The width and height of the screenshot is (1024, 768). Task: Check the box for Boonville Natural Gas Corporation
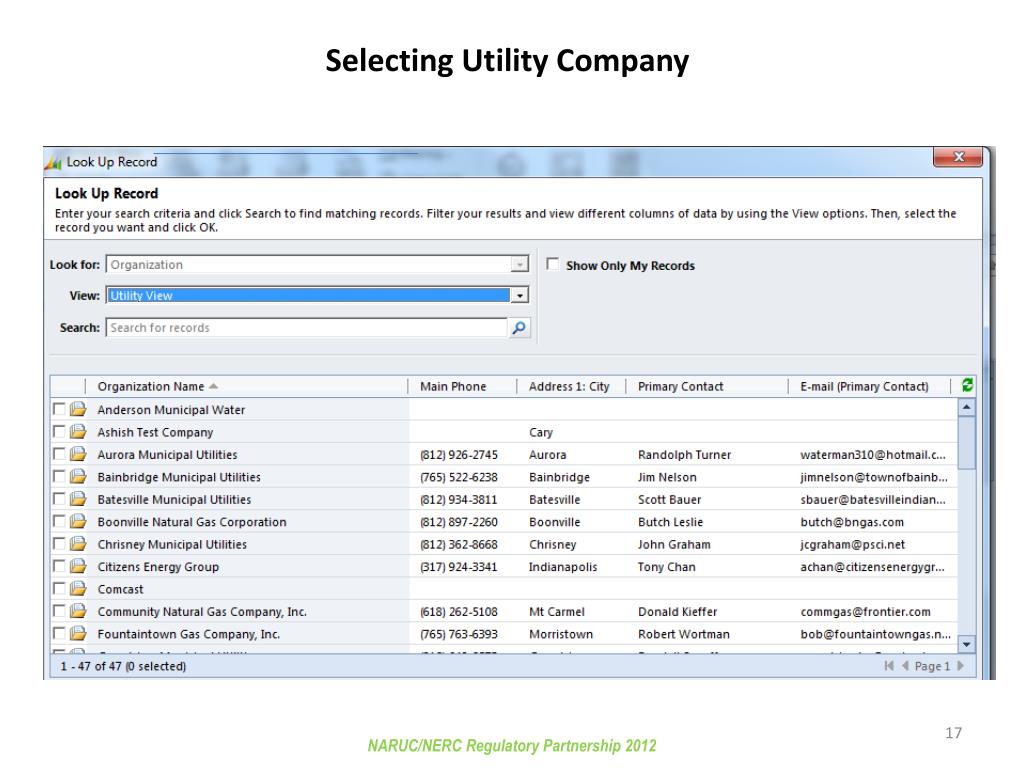pos(59,520)
